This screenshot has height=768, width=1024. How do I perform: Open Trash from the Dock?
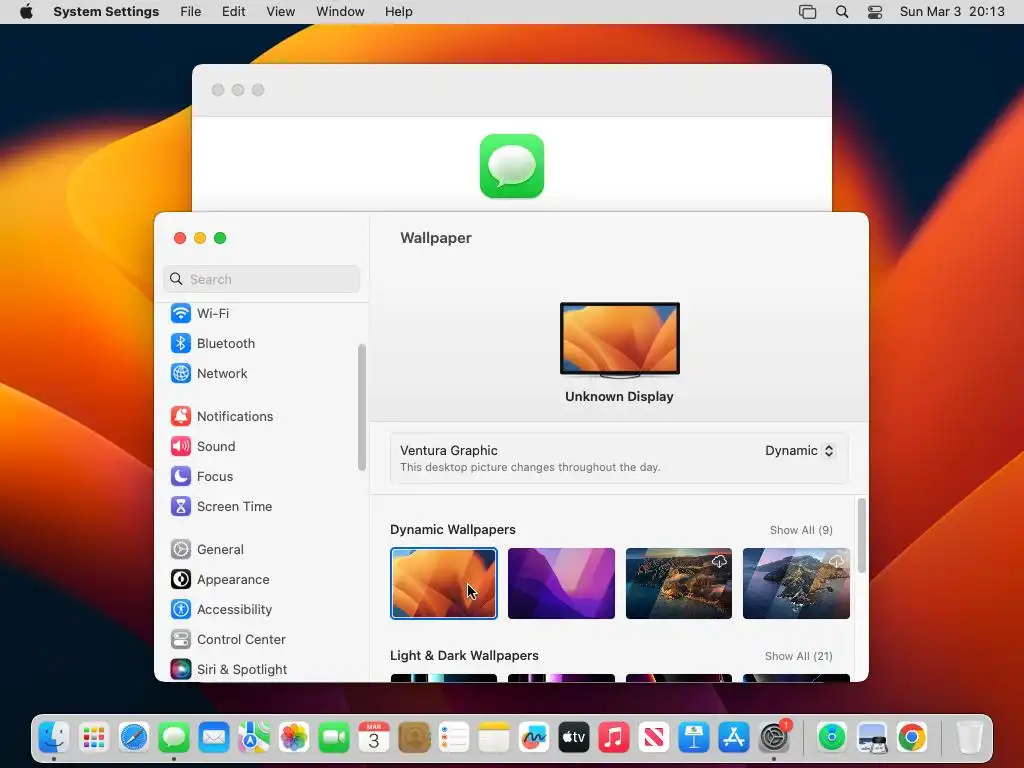tap(970, 737)
